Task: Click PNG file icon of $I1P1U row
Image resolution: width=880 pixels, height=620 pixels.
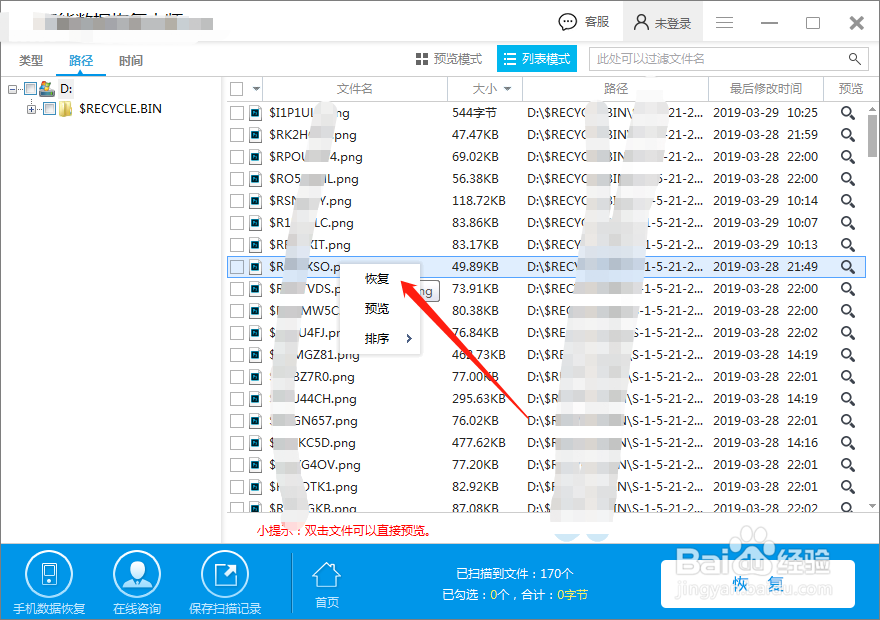Action: click(255, 113)
